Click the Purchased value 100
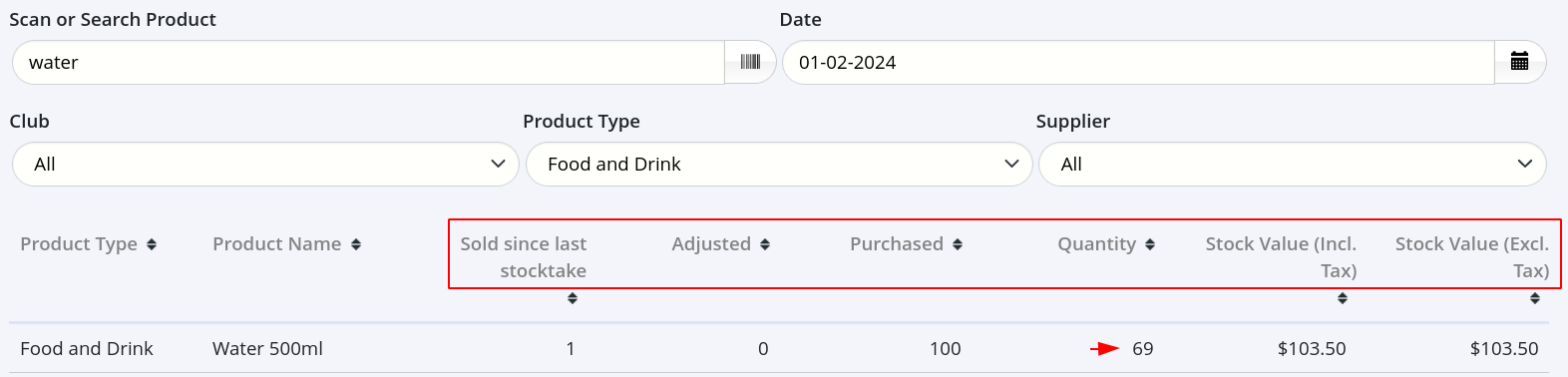 click(x=946, y=349)
